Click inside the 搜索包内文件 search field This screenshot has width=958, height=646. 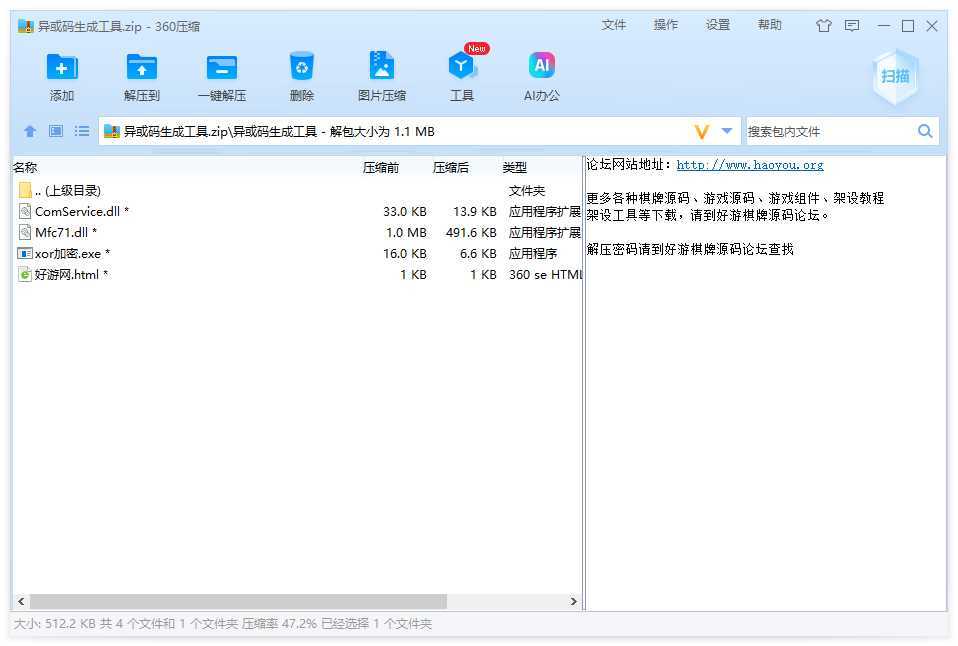828,131
